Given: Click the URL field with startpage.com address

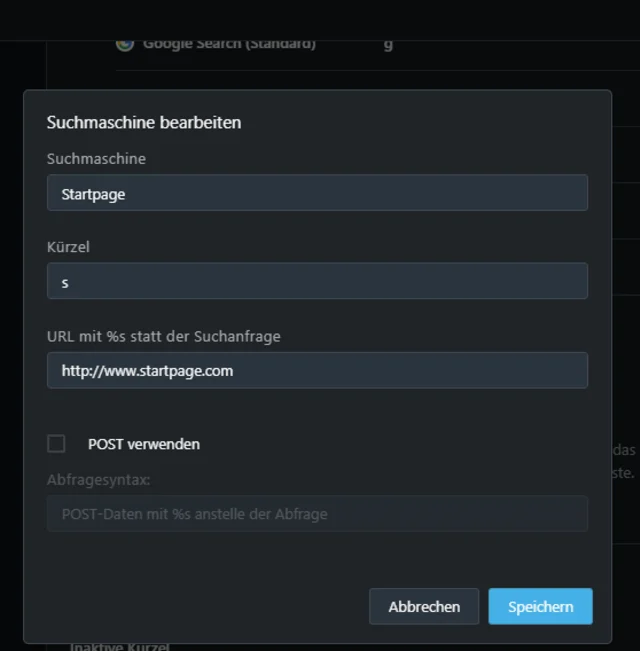Looking at the screenshot, I should (x=317, y=370).
